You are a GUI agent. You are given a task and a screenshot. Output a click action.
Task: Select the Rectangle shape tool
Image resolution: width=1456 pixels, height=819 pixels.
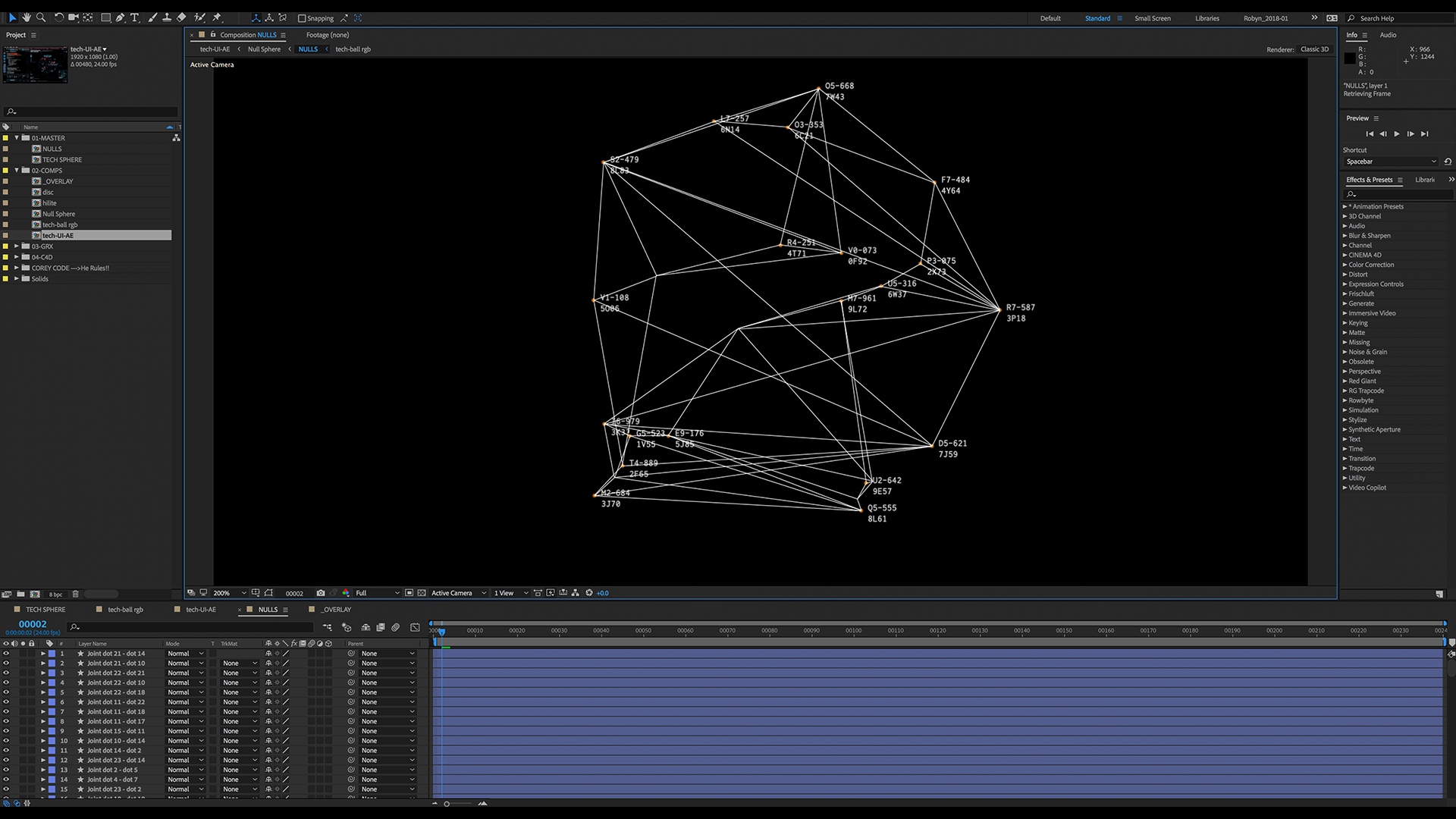tap(106, 17)
